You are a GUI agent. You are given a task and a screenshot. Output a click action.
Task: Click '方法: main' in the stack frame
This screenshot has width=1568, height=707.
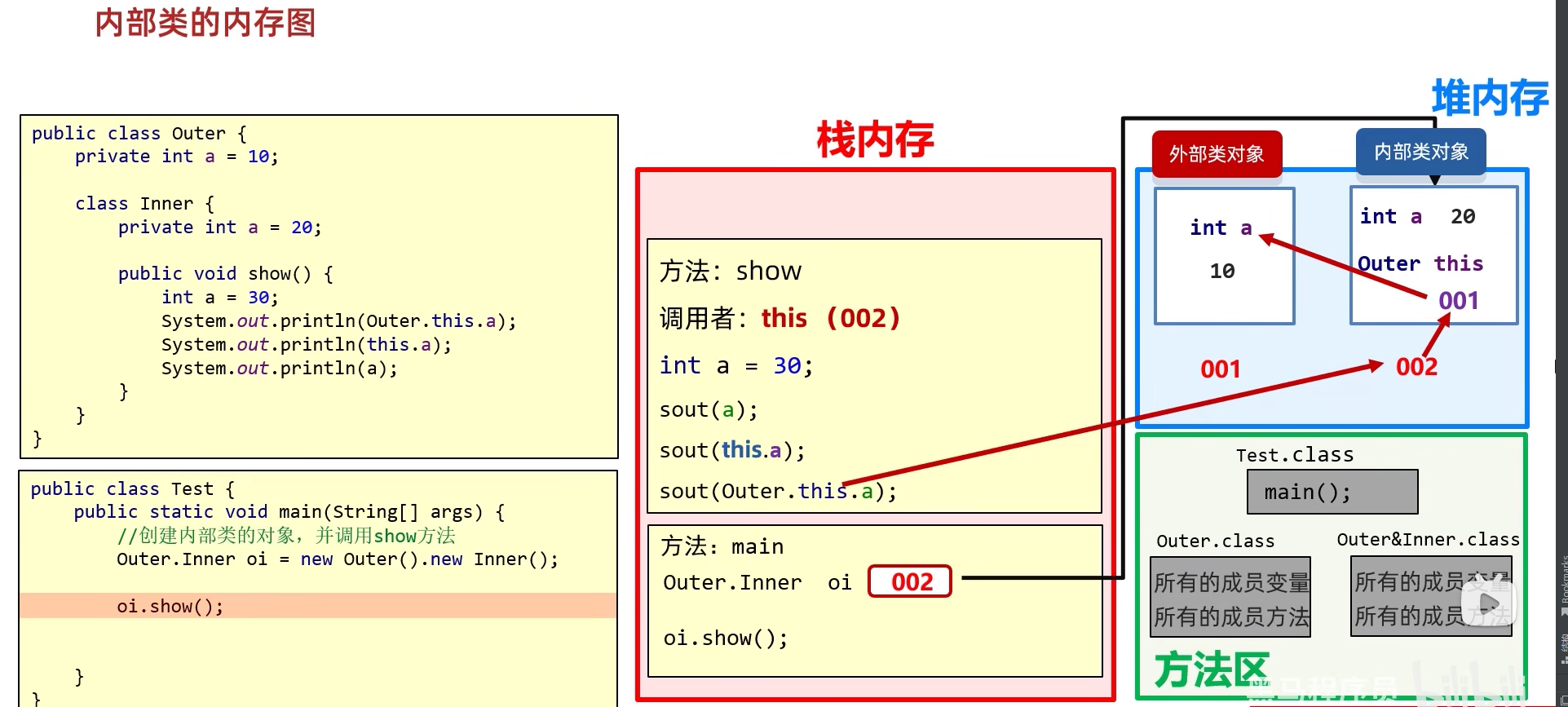pyautogui.click(x=722, y=546)
